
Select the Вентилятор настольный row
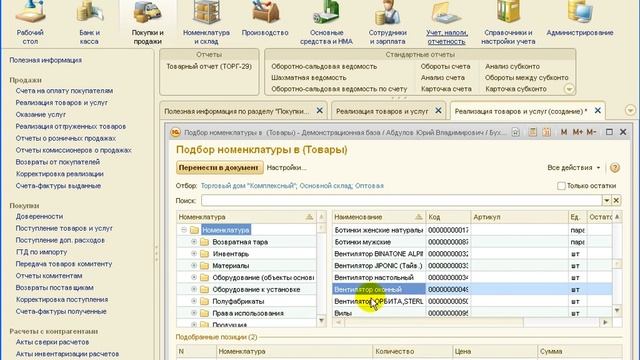(472, 278)
